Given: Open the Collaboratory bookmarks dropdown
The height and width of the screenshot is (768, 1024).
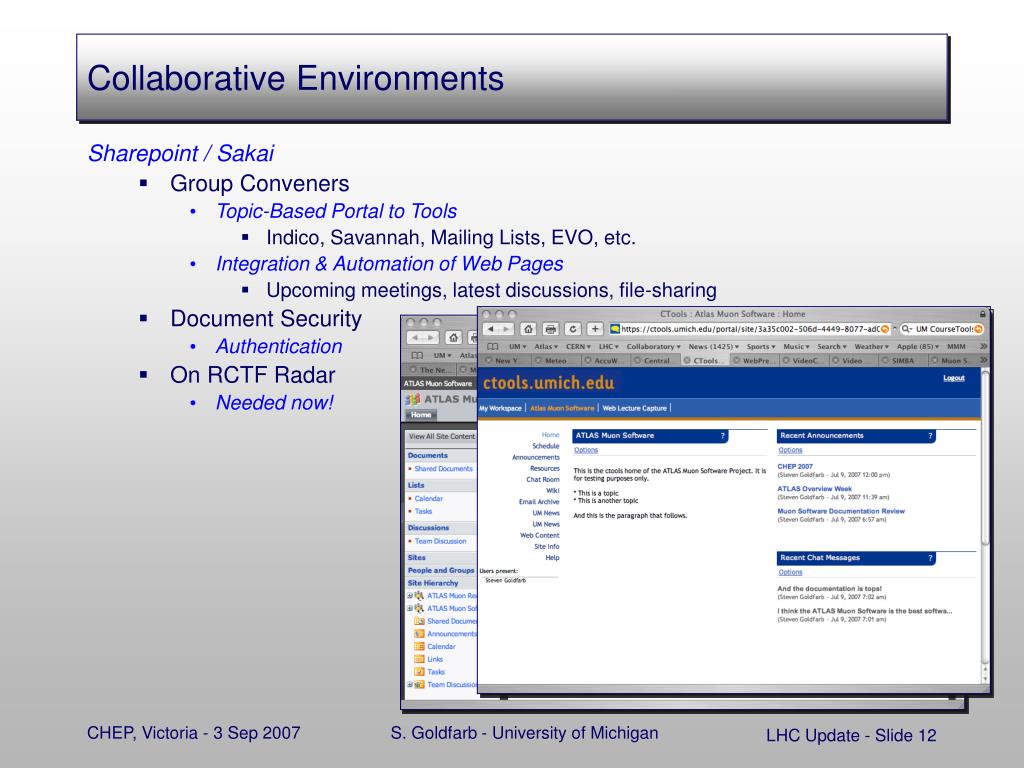Looking at the screenshot, I should pyautogui.click(x=654, y=347).
